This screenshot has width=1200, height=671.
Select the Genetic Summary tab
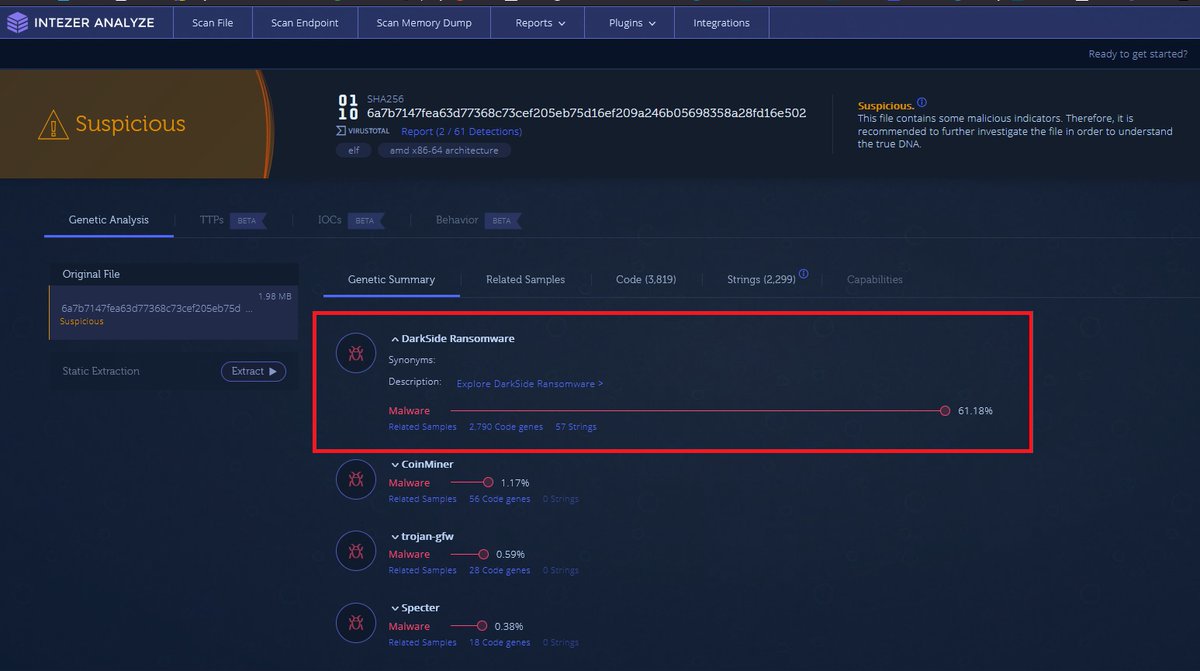pos(391,280)
